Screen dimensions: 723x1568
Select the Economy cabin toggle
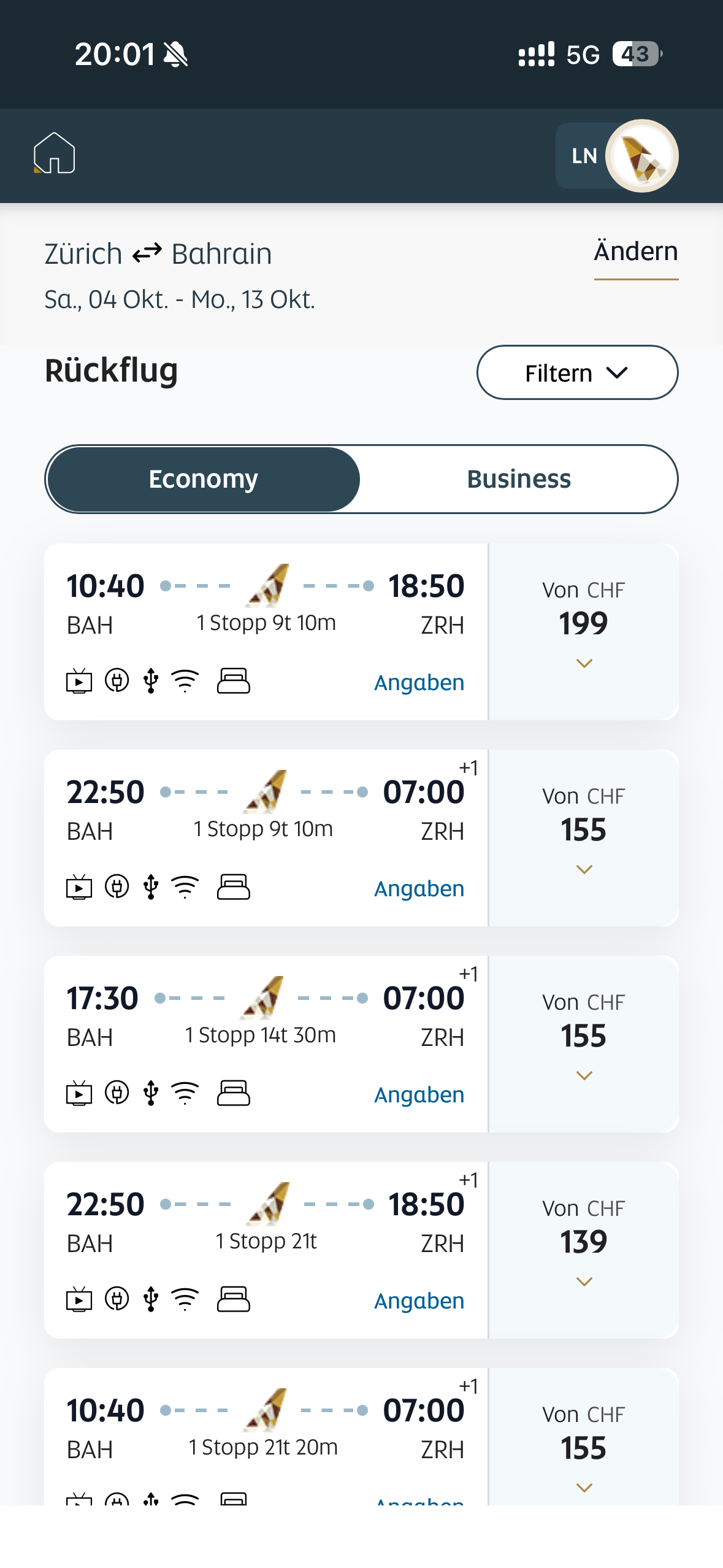coord(203,479)
